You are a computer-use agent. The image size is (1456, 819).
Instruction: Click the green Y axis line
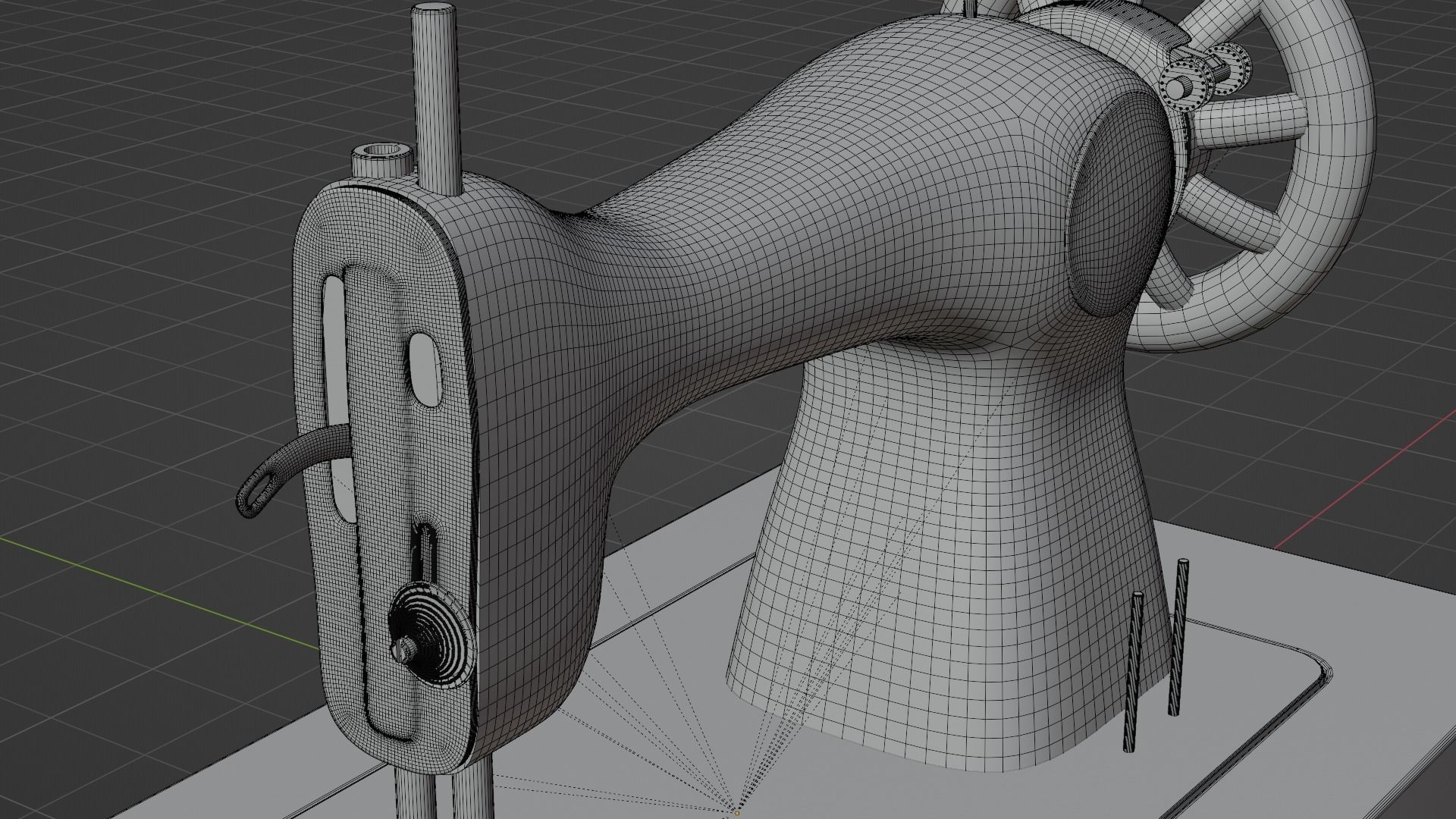pos(152,591)
